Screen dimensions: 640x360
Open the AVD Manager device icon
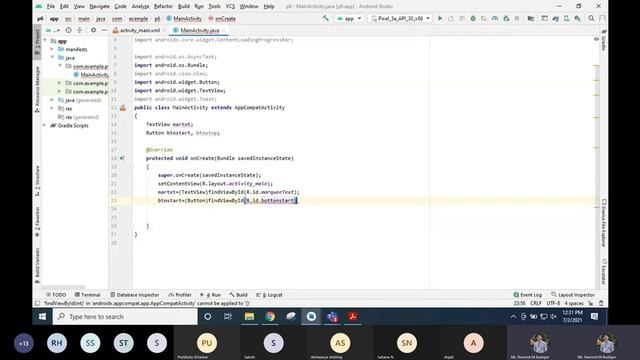point(567,18)
